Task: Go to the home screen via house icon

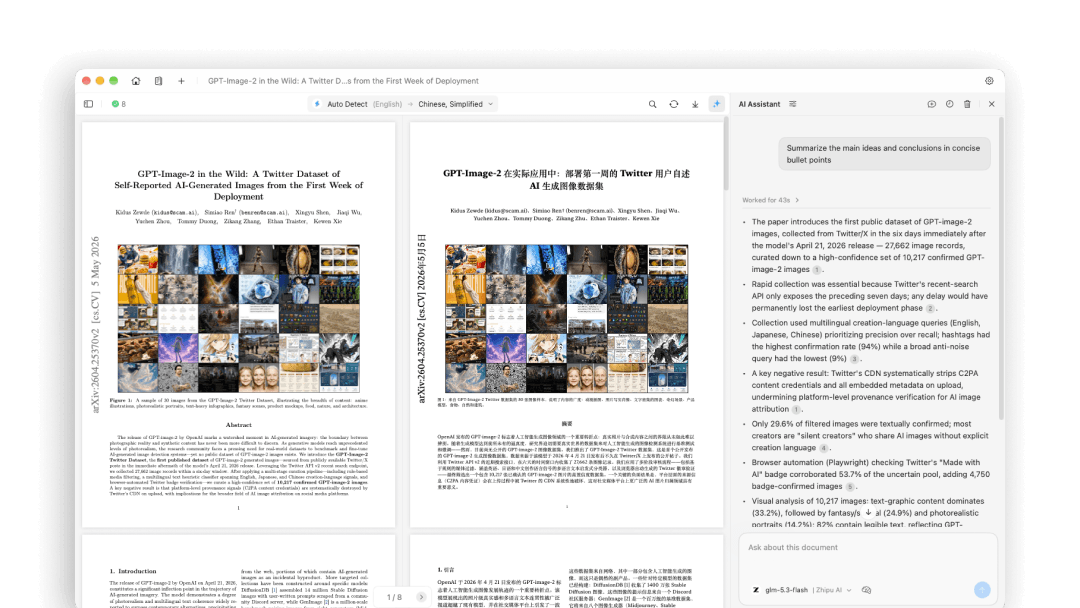Action: [136, 81]
